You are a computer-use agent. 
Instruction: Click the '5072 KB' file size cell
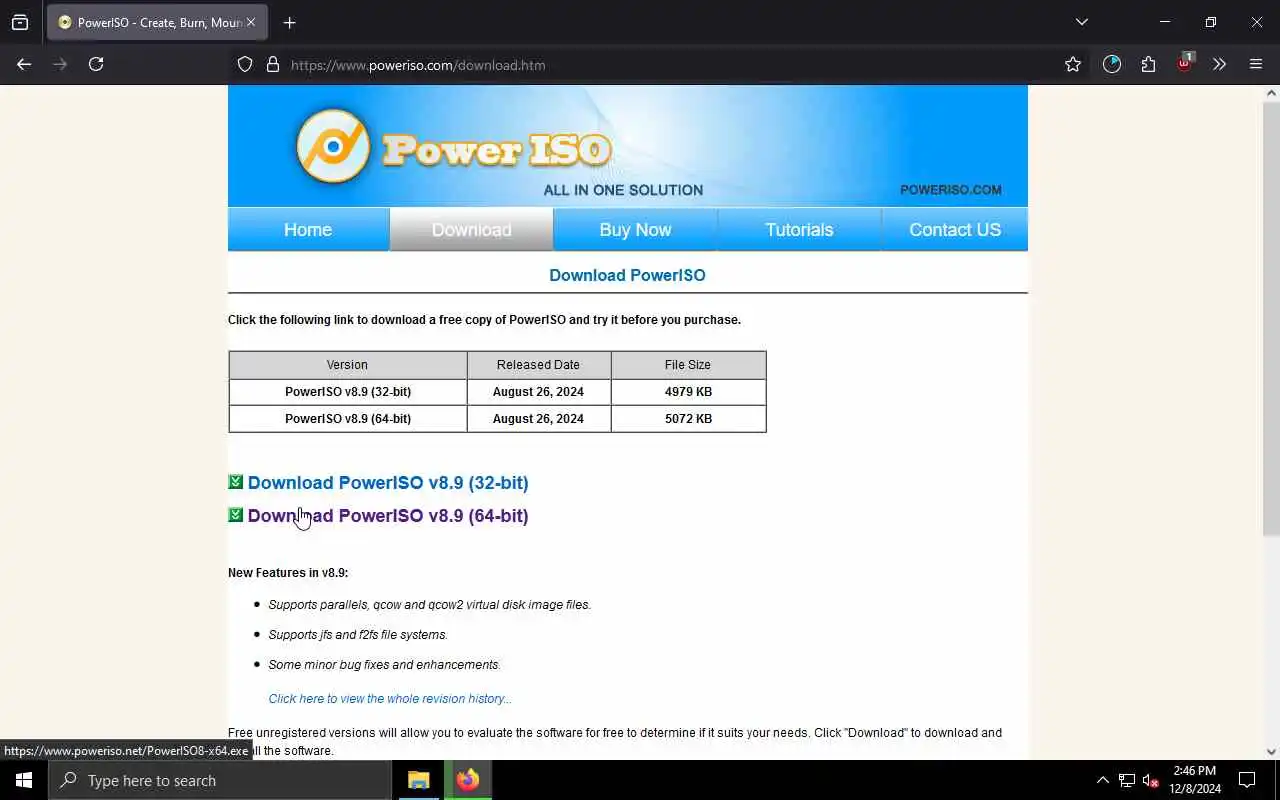tap(688, 419)
